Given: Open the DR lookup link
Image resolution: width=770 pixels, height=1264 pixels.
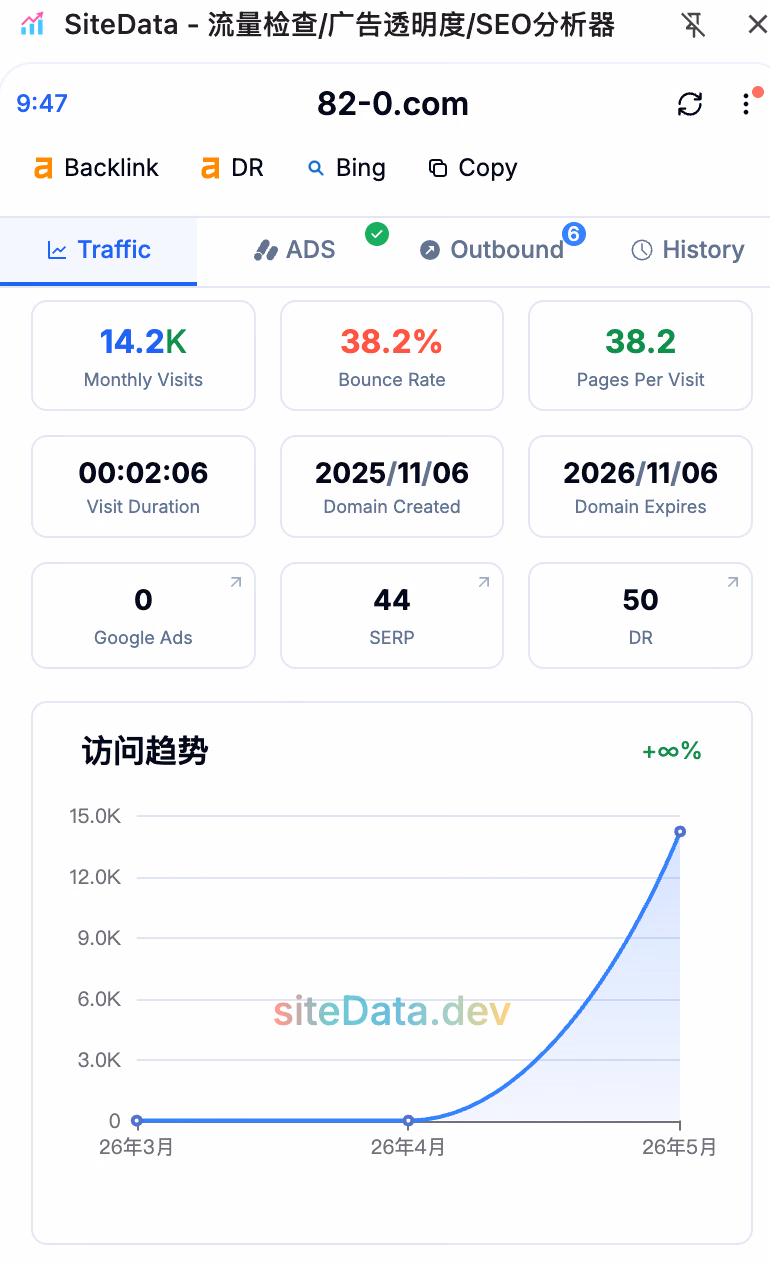Looking at the screenshot, I should pyautogui.click(x=232, y=168).
